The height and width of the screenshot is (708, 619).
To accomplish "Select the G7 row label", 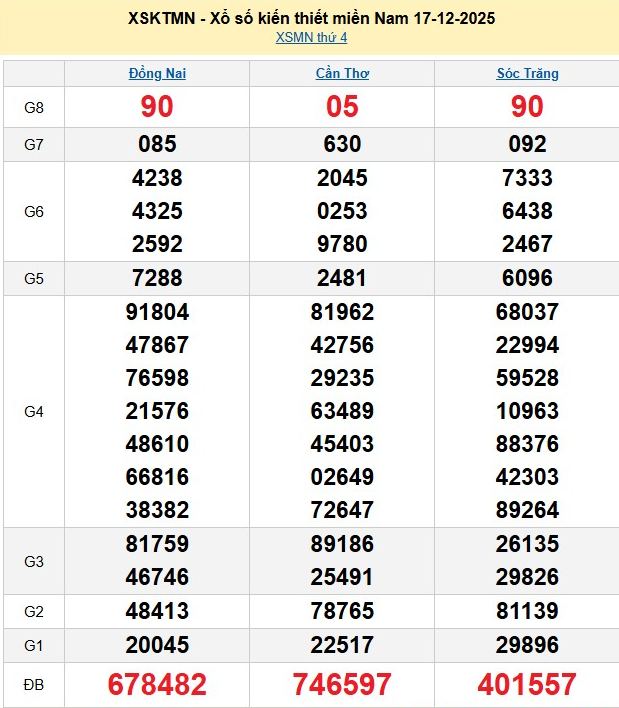I will [34, 144].
